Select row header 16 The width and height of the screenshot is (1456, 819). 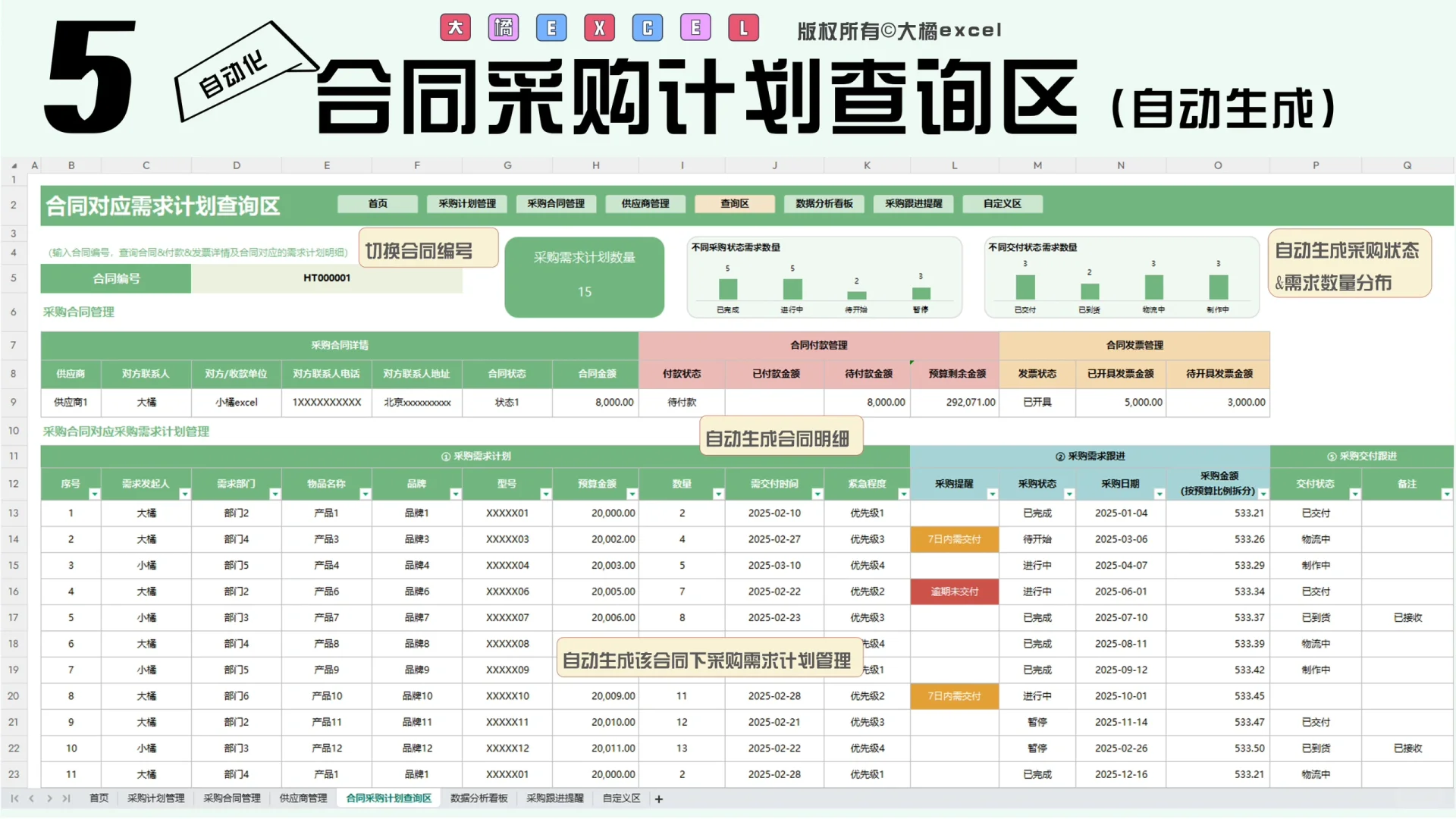tap(14, 591)
